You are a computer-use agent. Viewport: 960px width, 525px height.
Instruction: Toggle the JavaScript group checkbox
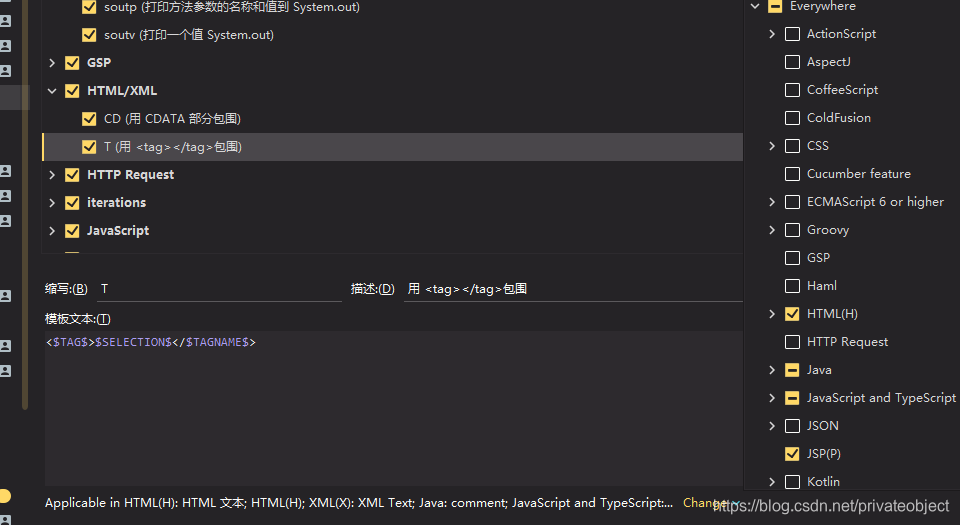pyautogui.click(x=72, y=231)
